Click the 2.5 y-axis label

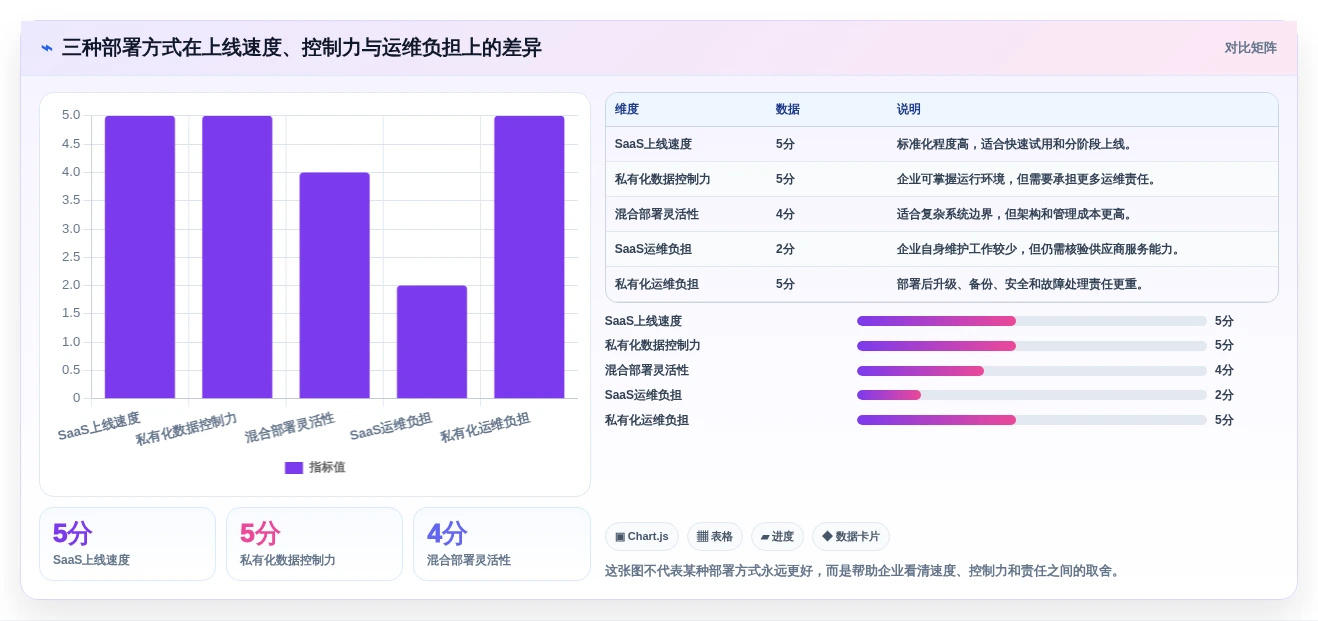point(71,257)
